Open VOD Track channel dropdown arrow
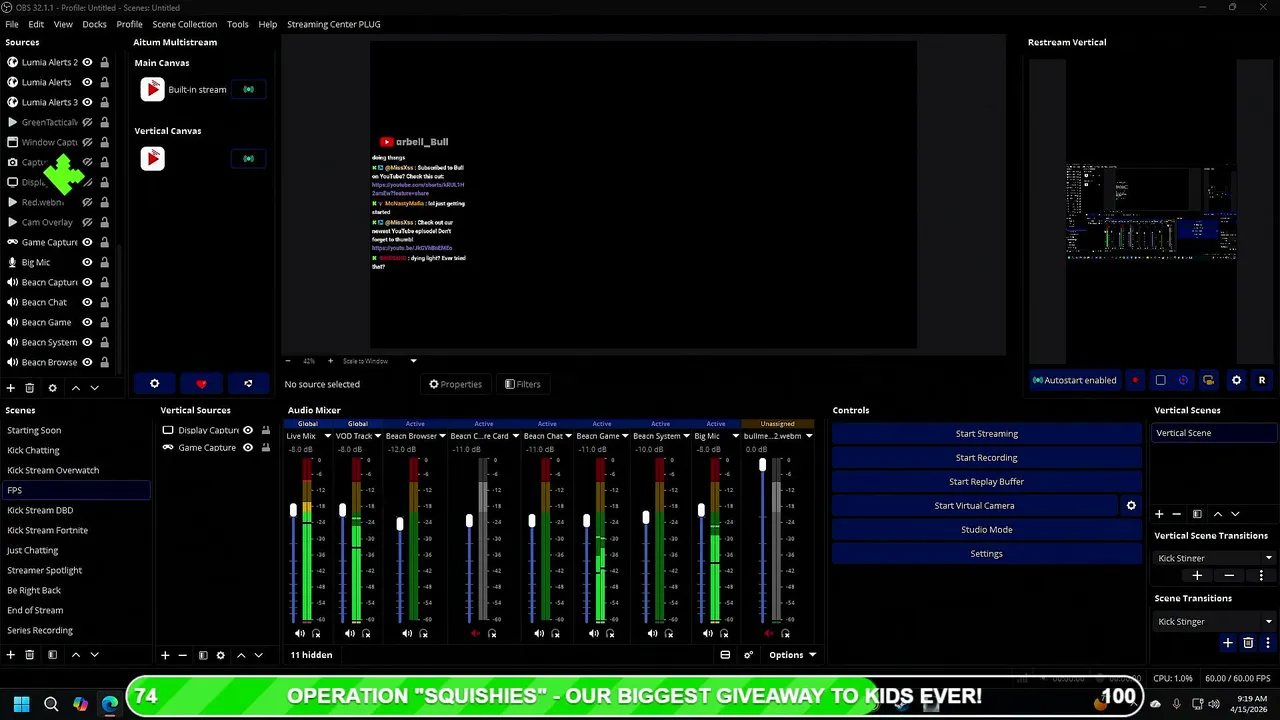 [379, 436]
